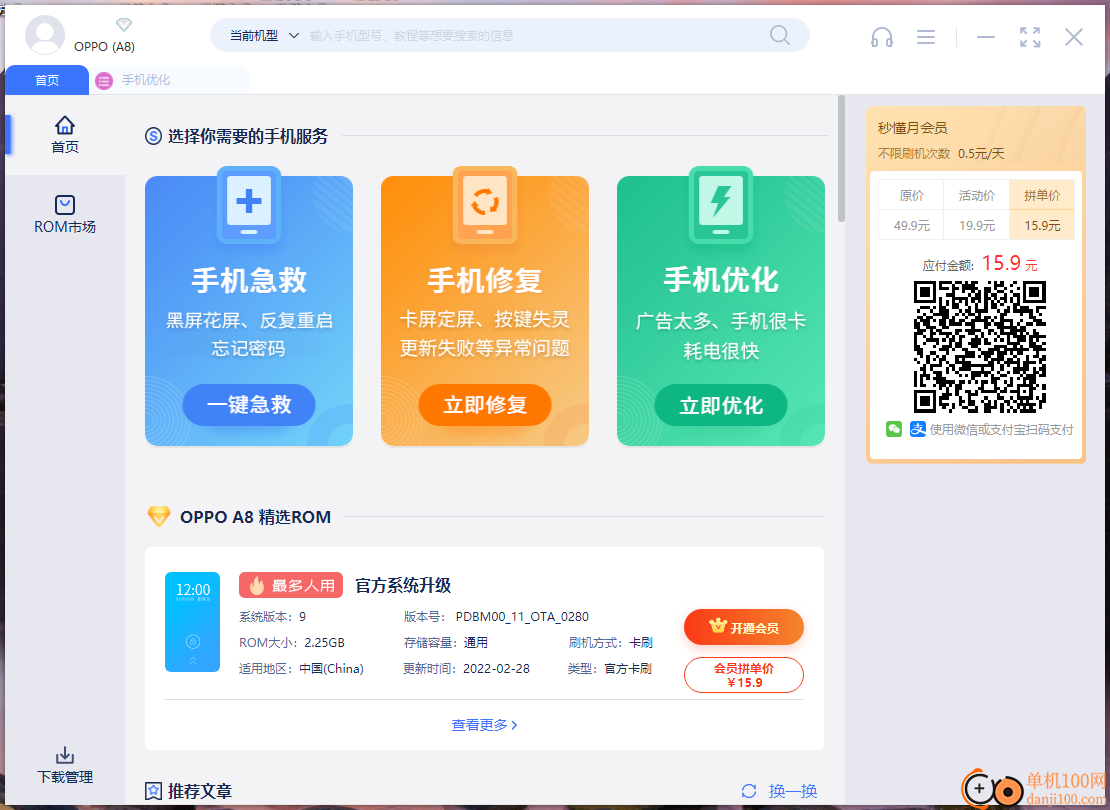
Task: Toggle fullscreen with the expand icon
Action: click(1030, 37)
